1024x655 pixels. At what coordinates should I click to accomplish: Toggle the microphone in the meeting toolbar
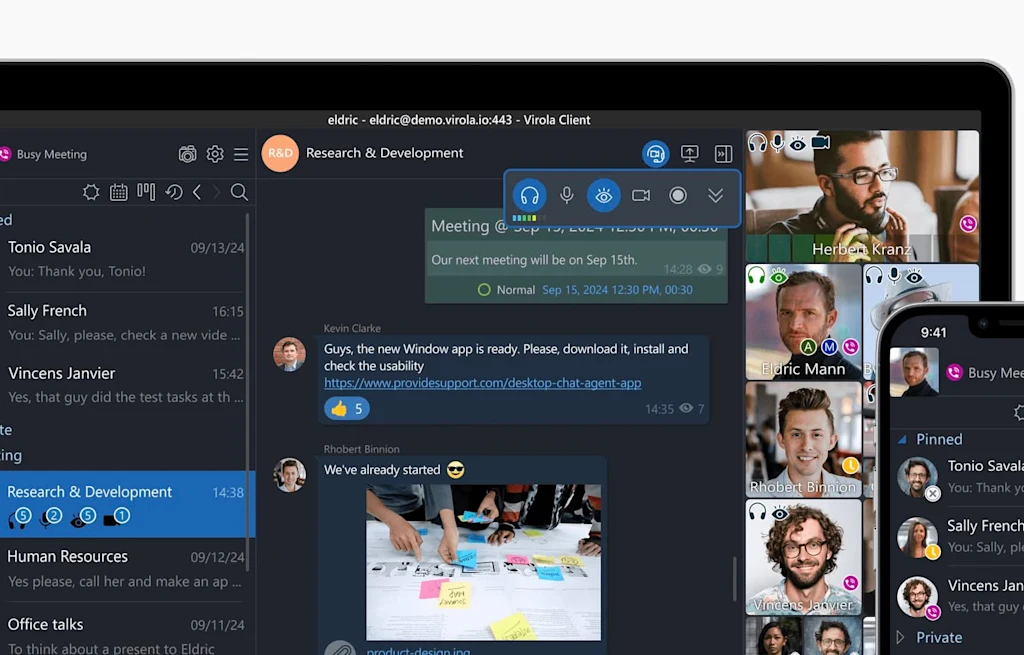[567, 195]
